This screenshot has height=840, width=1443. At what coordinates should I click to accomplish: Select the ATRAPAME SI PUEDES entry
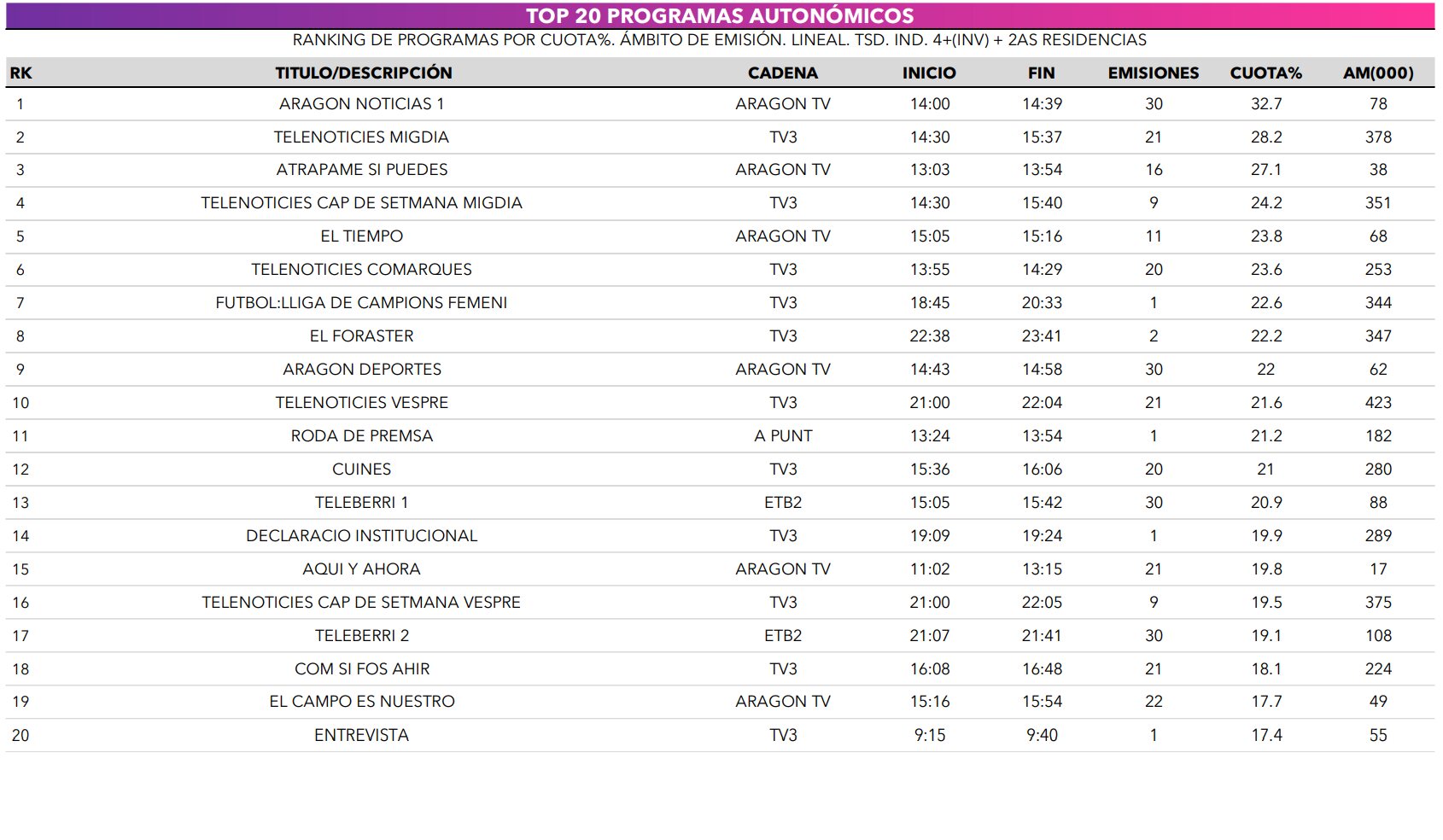361,170
